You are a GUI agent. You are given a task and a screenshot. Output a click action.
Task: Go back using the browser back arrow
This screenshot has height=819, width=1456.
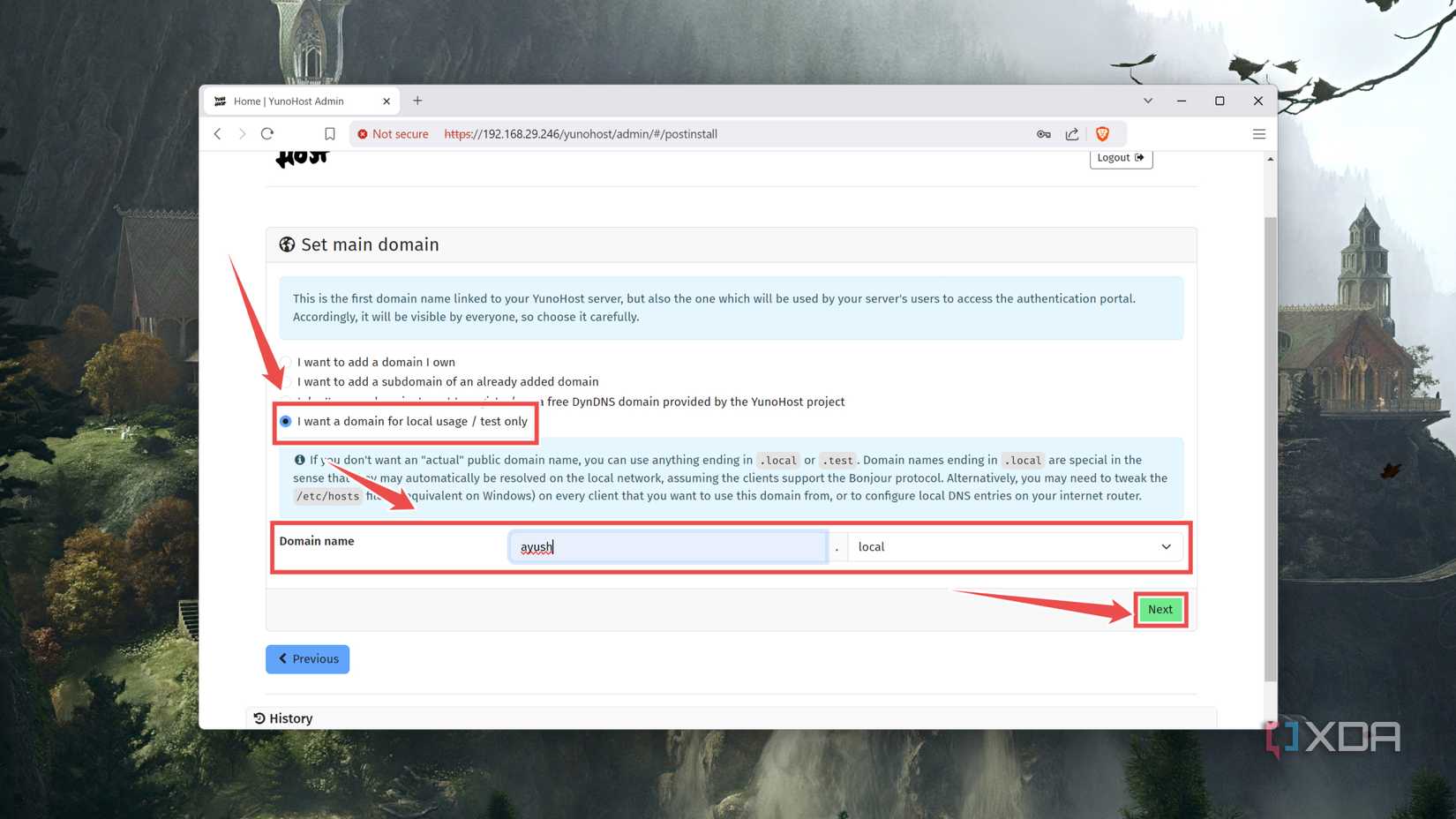[218, 134]
